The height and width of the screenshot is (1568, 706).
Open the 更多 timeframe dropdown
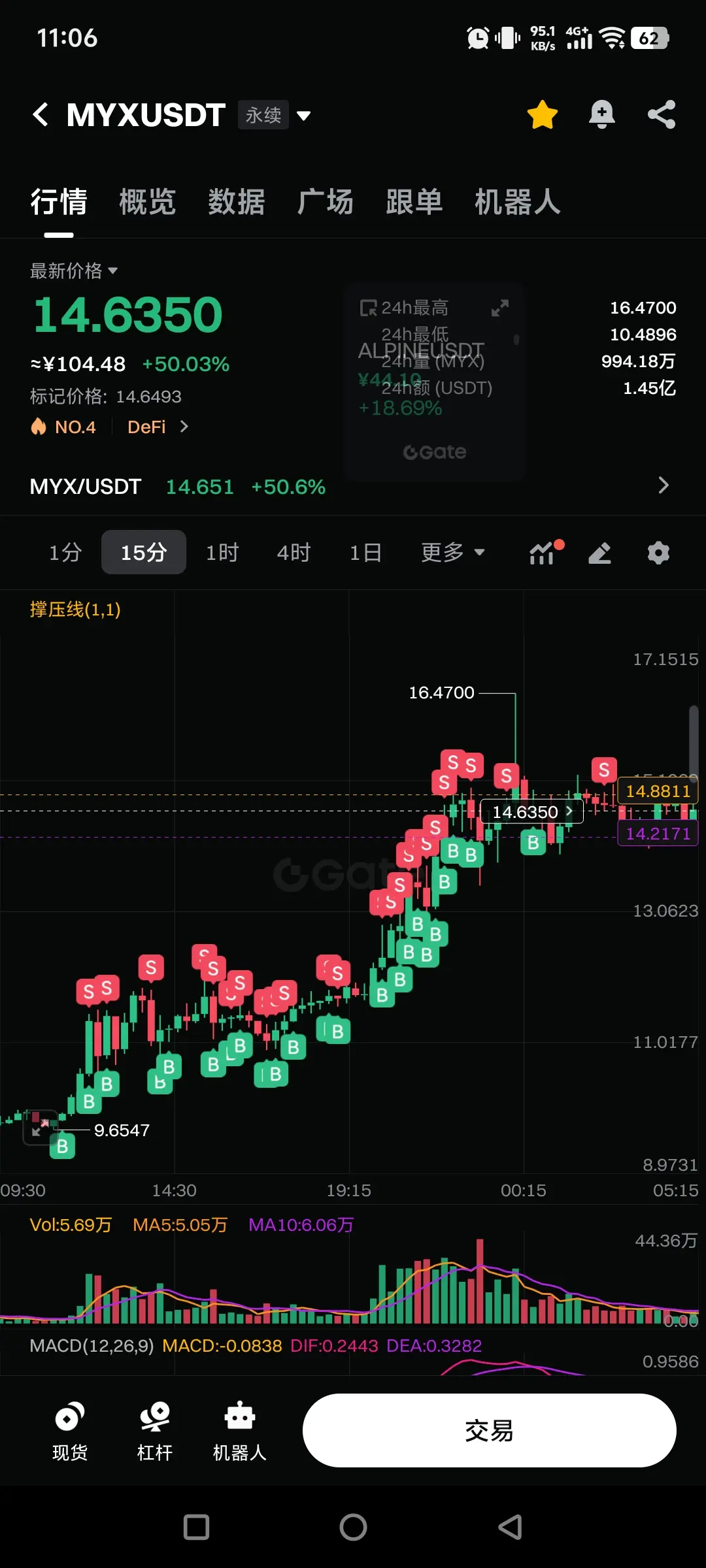tap(452, 553)
